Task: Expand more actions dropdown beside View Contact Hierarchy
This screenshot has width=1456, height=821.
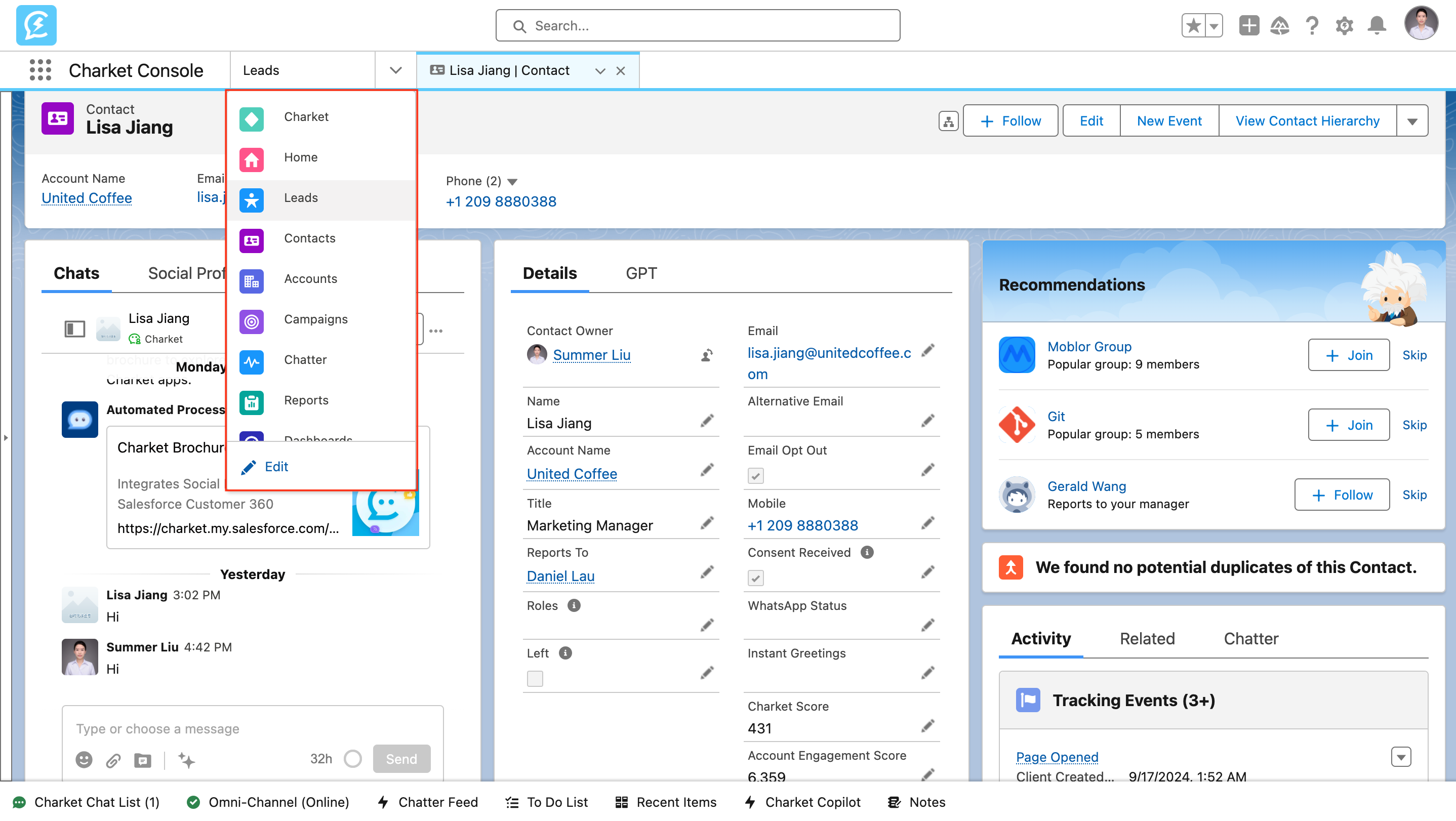Action: coord(1412,121)
